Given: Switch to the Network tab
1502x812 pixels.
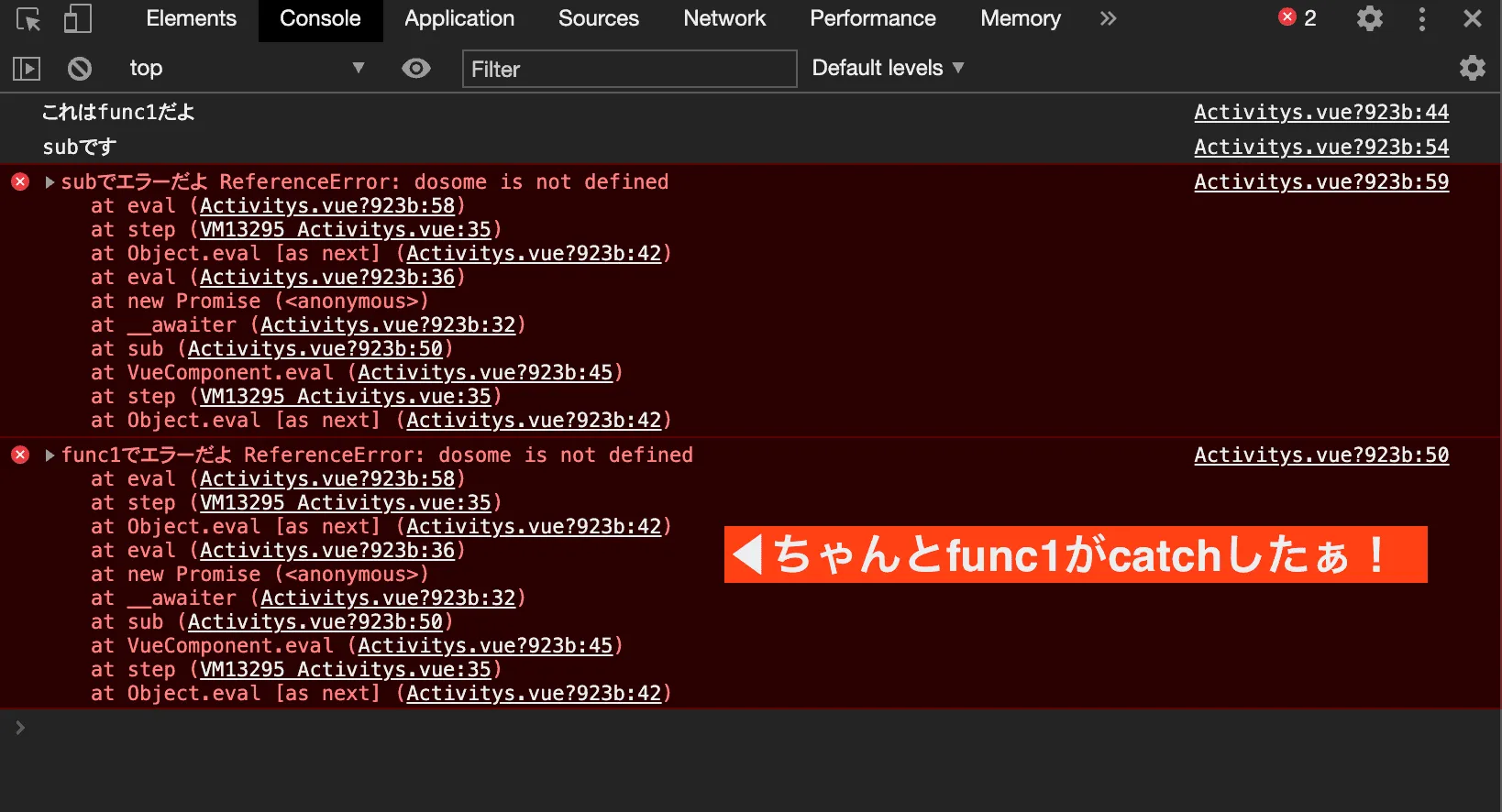Looking at the screenshot, I should click(x=724, y=18).
